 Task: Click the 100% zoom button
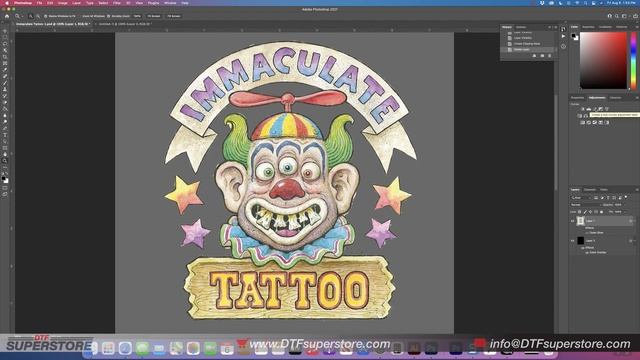coord(137,16)
